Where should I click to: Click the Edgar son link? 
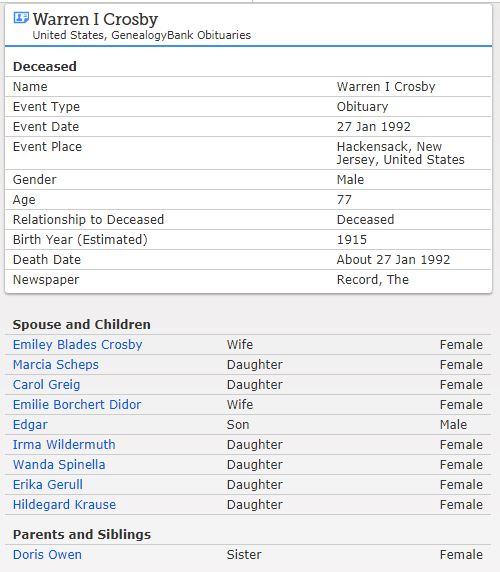click(x=30, y=425)
